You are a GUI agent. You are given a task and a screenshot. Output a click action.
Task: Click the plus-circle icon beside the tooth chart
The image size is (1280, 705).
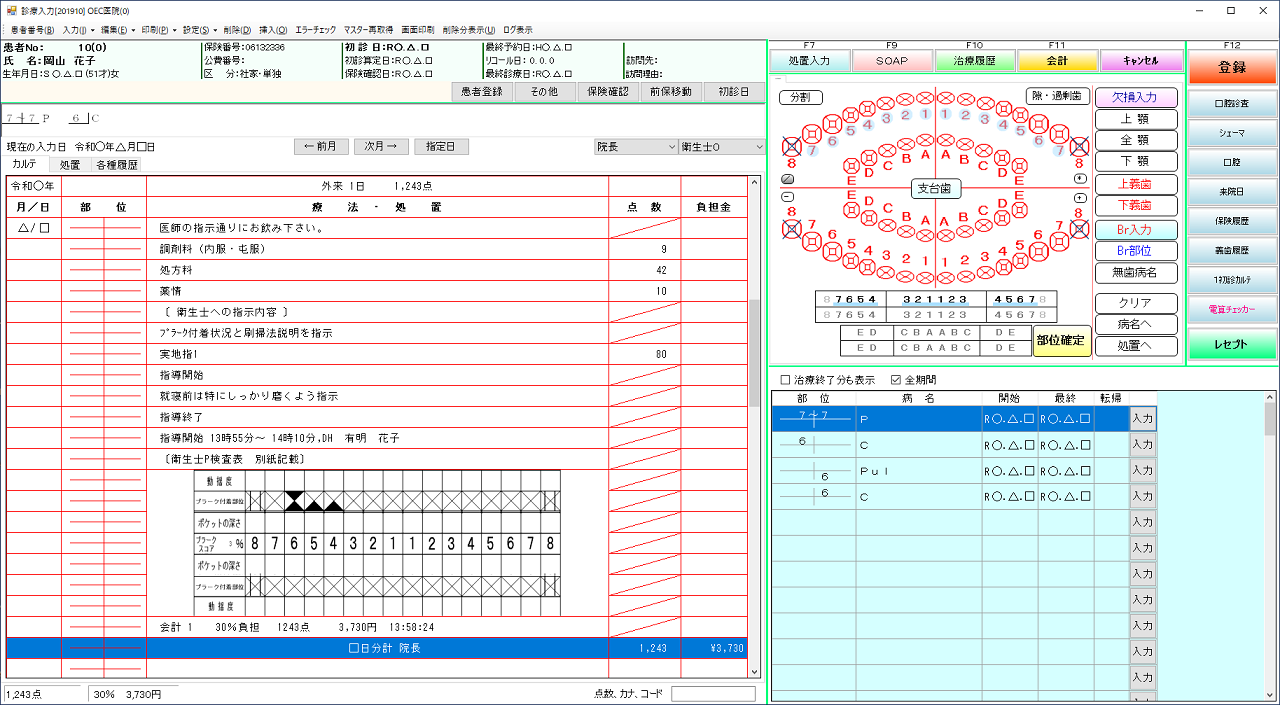click(x=1080, y=198)
